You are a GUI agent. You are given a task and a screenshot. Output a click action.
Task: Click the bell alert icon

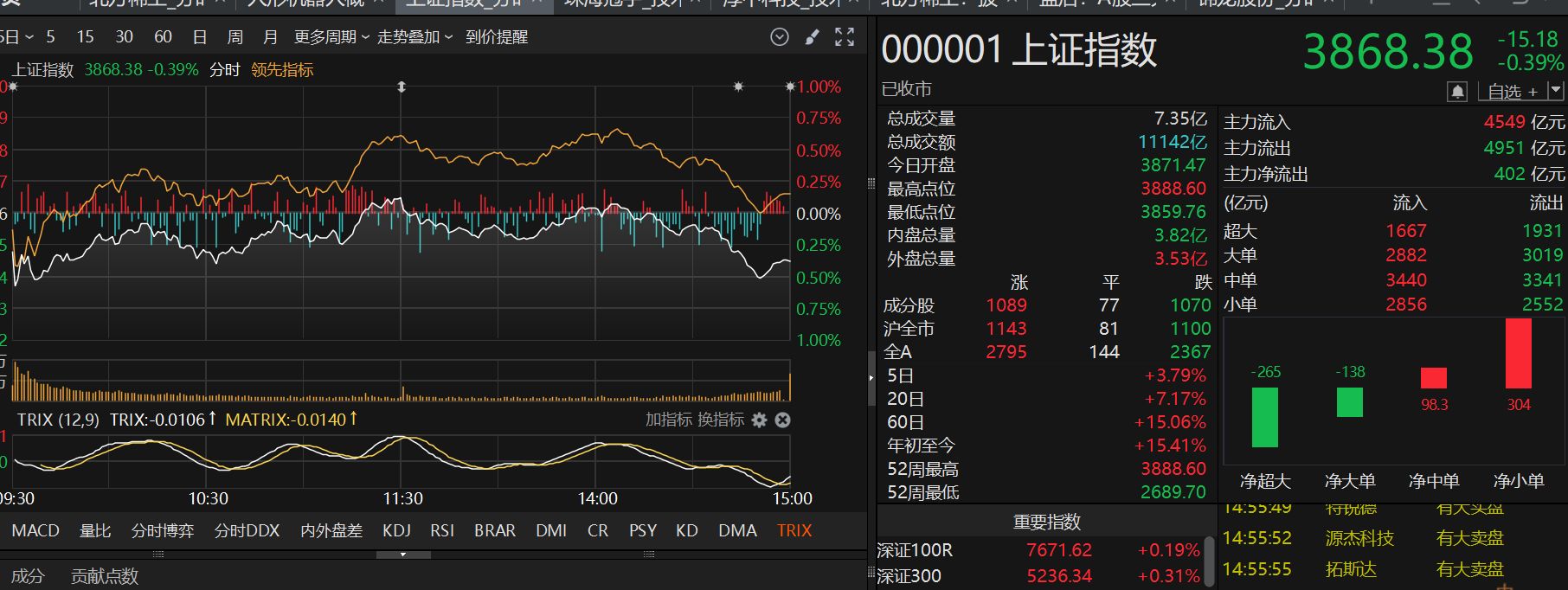pyautogui.click(x=1457, y=91)
